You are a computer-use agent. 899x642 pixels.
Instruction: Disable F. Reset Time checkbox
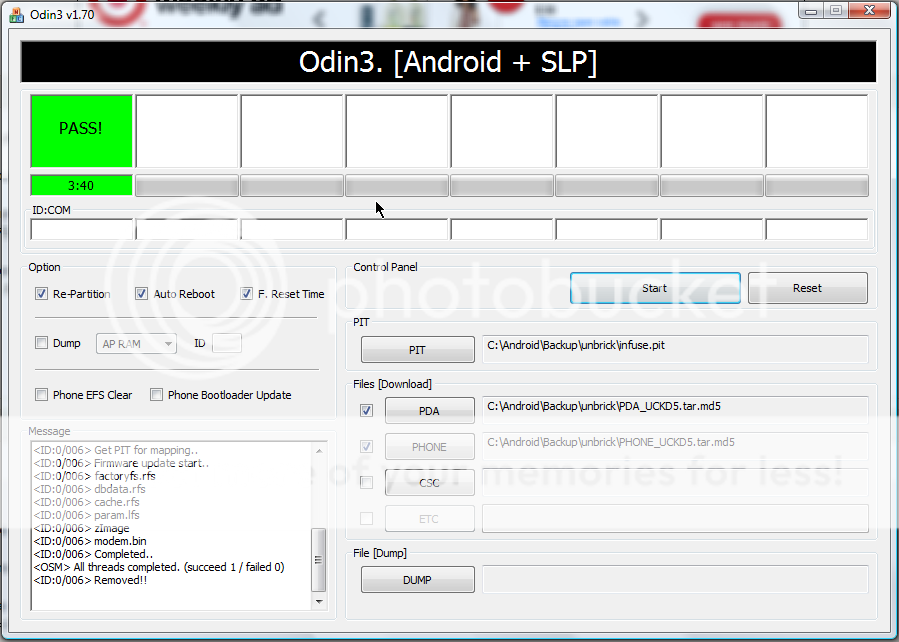pos(247,294)
